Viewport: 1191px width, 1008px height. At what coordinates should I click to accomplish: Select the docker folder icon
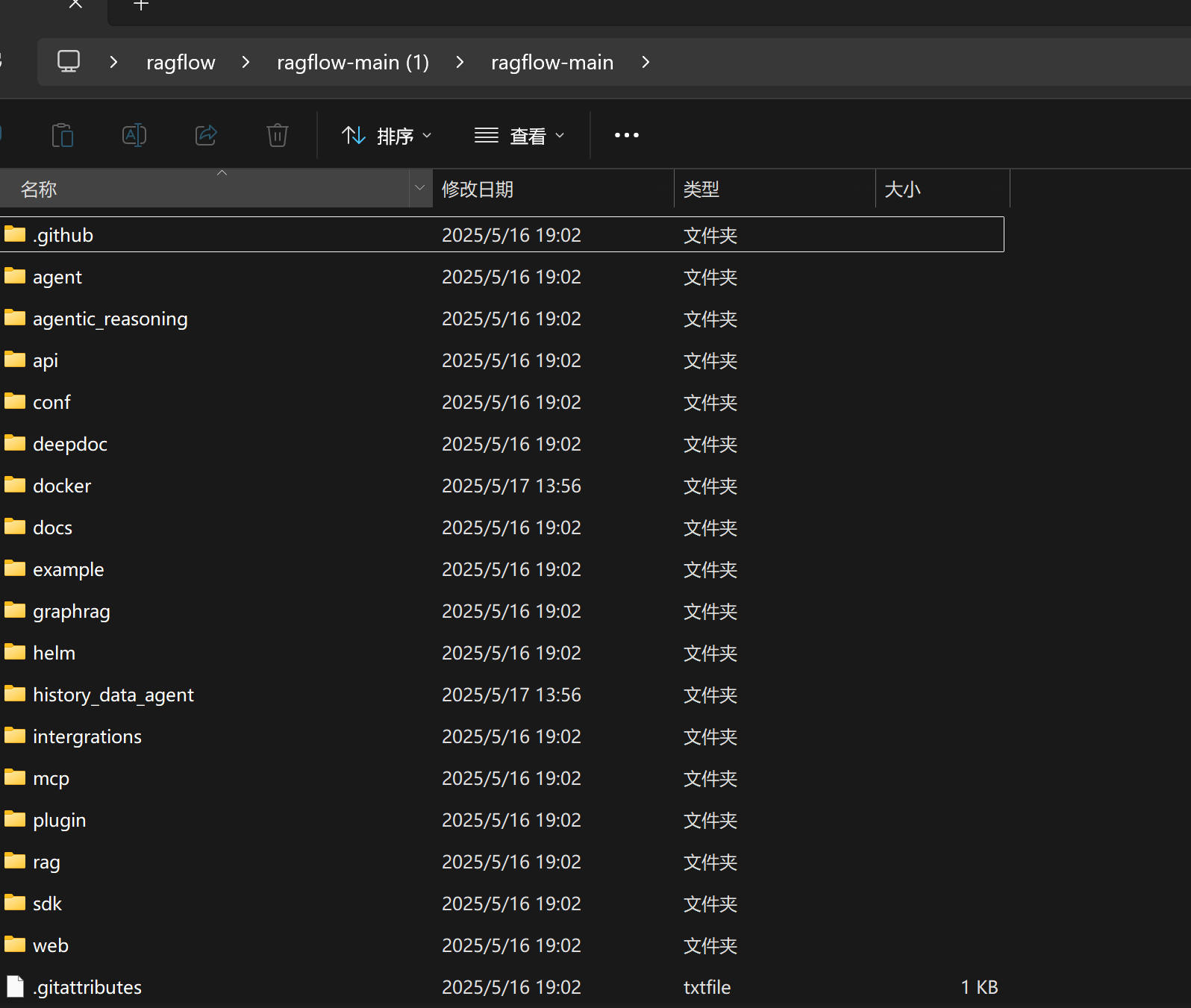(15, 485)
